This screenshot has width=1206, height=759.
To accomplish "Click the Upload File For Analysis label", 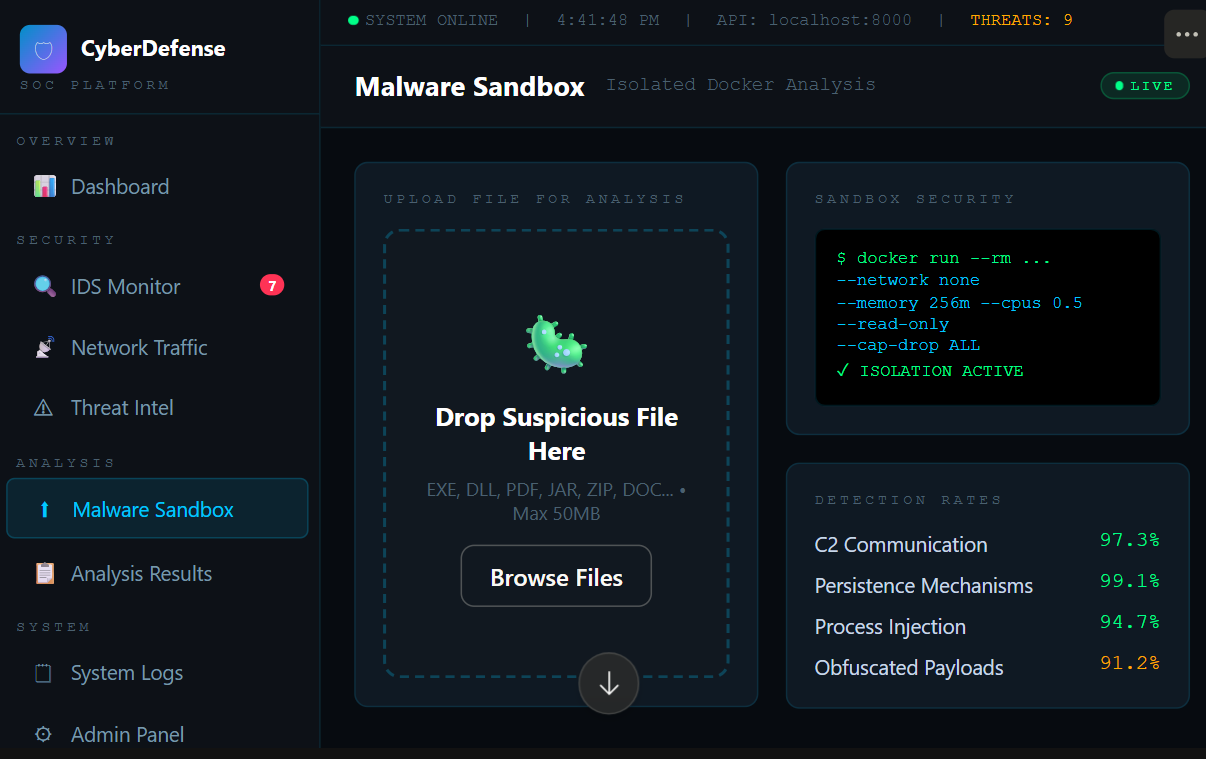I will (534, 199).
